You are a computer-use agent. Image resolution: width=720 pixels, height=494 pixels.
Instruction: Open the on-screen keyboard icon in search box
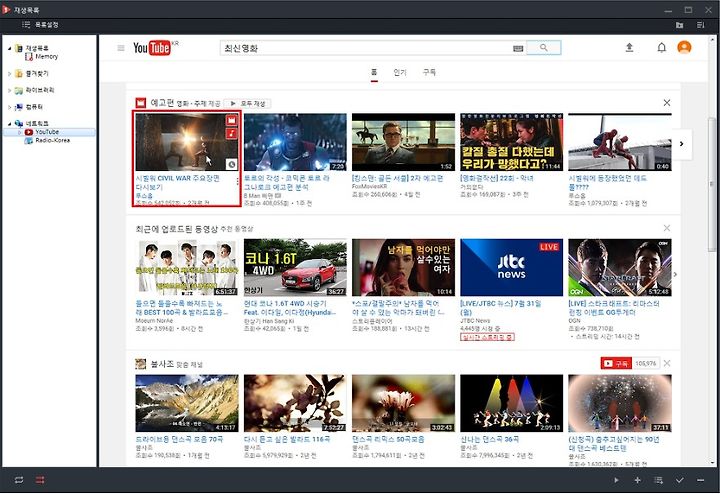coord(518,48)
